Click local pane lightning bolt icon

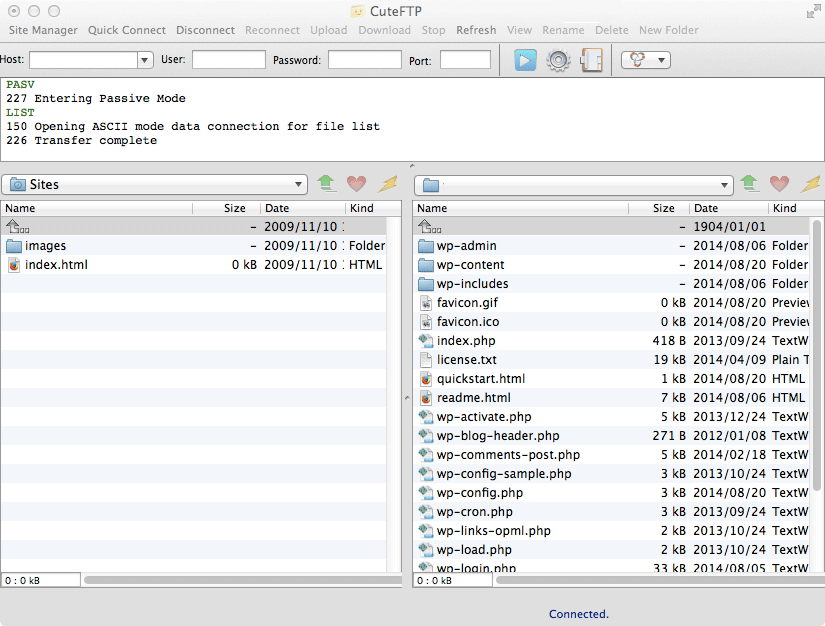pos(388,184)
